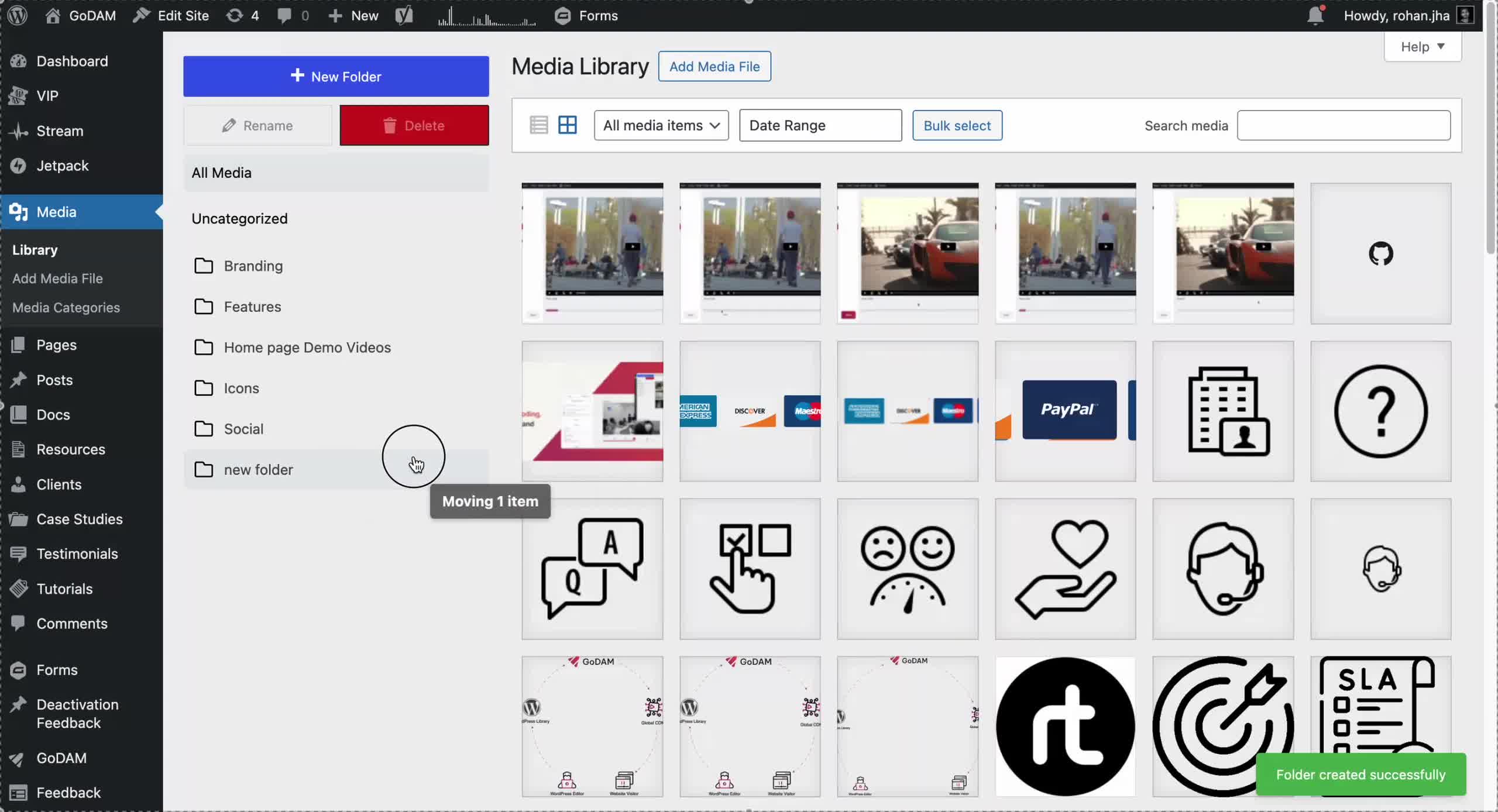
Task: Click the Yoast SEO icon in the toolbar
Action: 404,16
